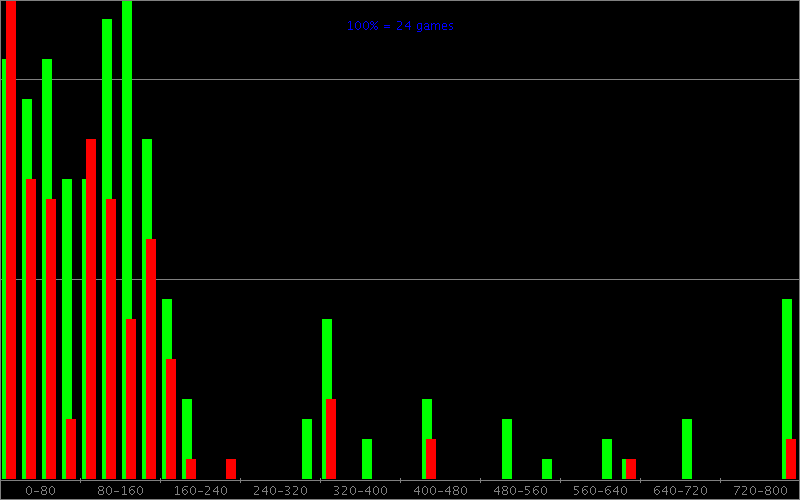Click the green bar in 640-720 range
Viewport: 800px width, 500px height.
[687, 449]
